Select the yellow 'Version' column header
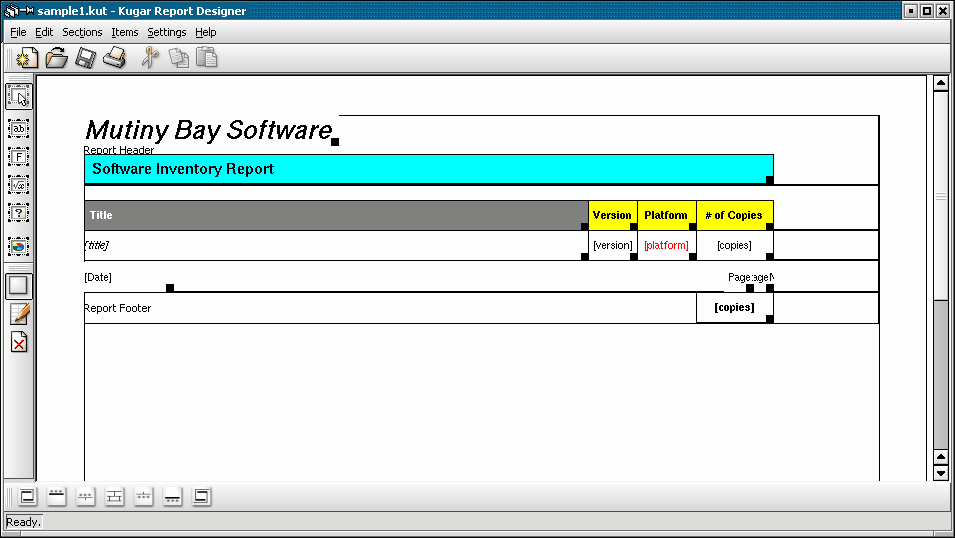 click(613, 215)
